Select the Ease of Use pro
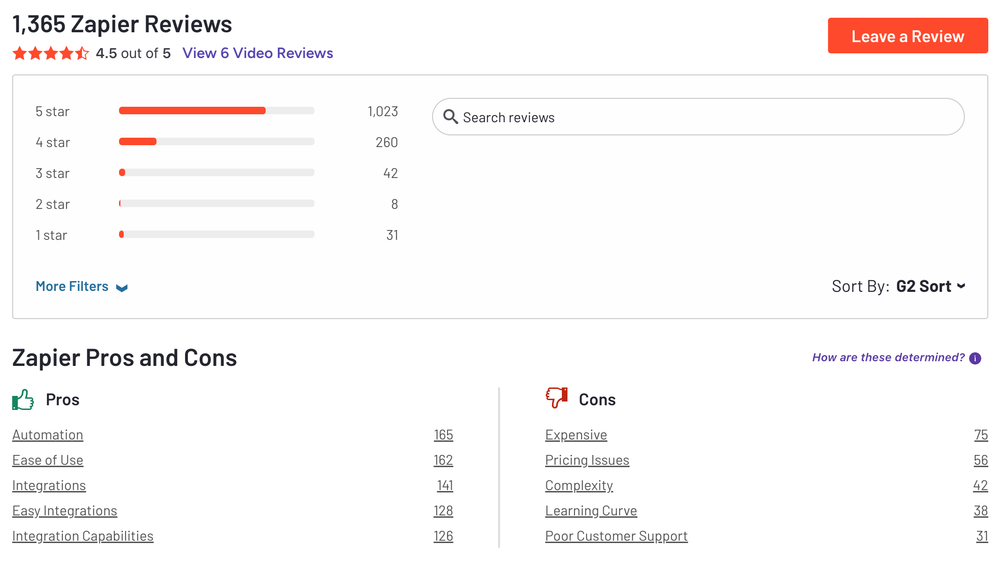 (48, 460)
